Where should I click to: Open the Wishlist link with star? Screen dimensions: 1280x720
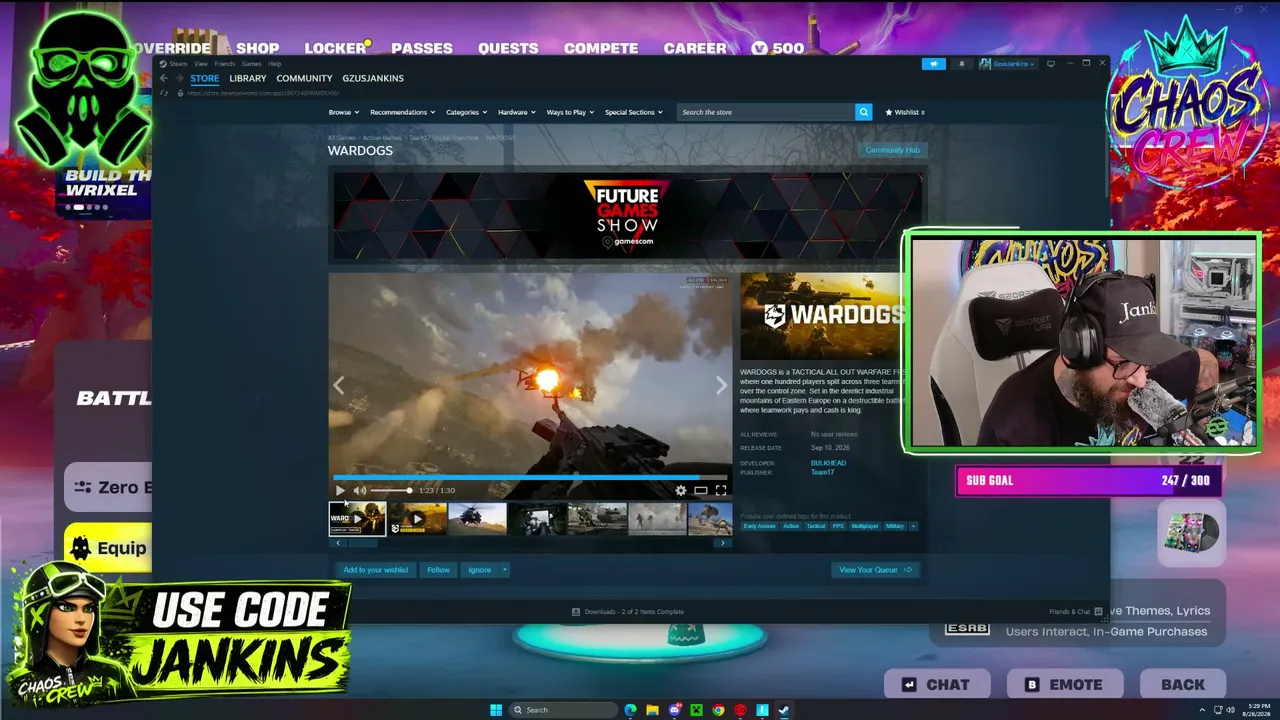(x=905, y=112)
